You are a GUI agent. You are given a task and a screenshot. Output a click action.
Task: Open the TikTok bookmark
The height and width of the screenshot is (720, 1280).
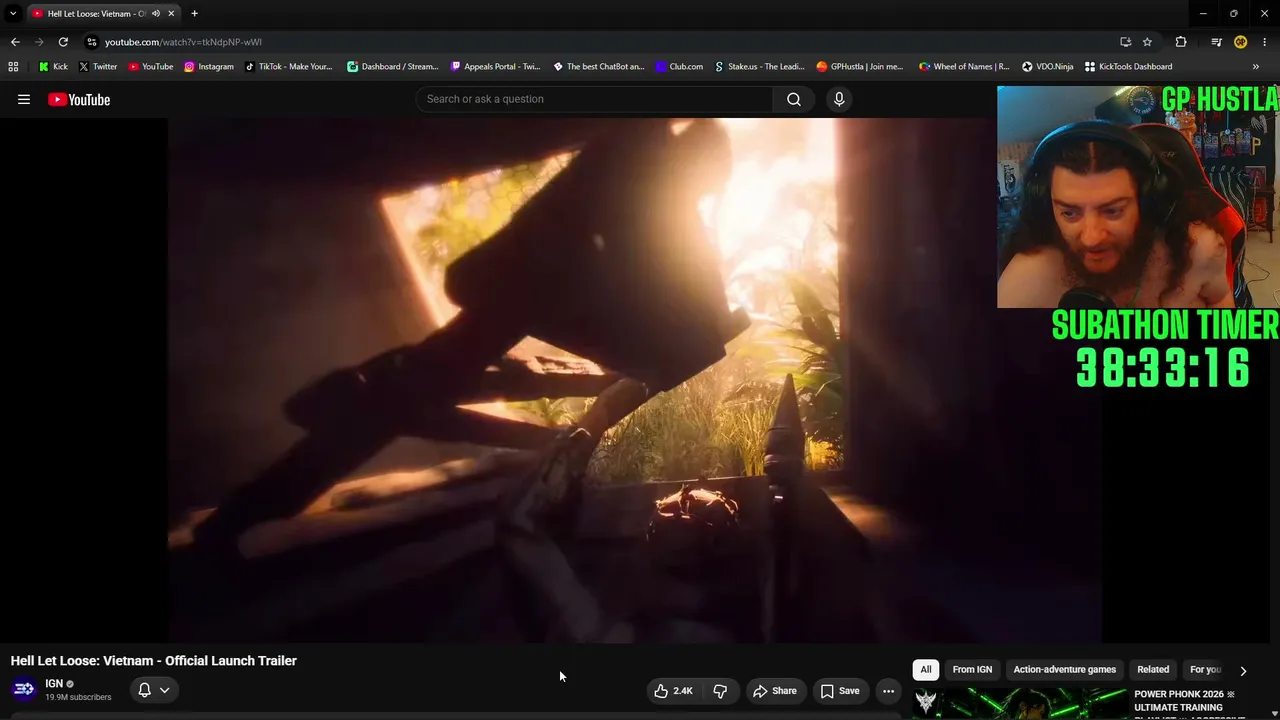(x=289, y=67)
